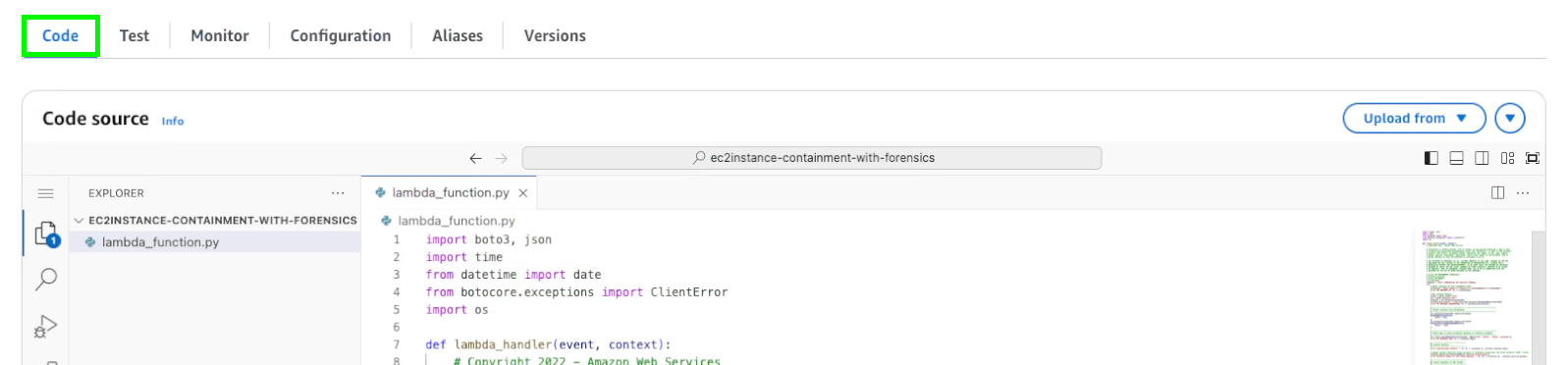This screenshot has width=1568, height=365.
Task: Click the ec2instance-containment-with-forensics search box
Action: click(x=812, y=158)
